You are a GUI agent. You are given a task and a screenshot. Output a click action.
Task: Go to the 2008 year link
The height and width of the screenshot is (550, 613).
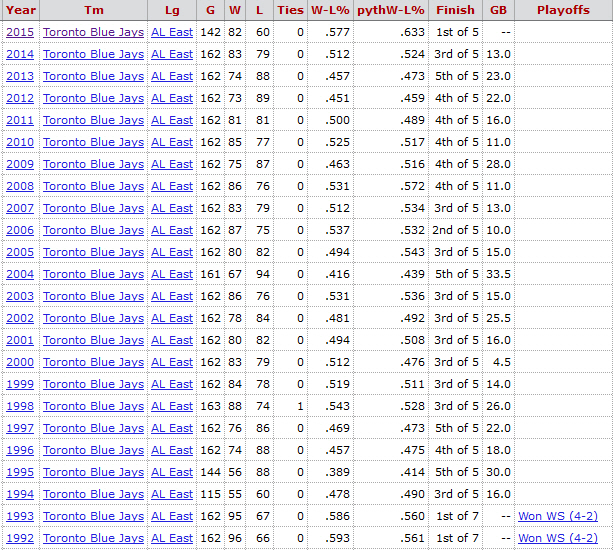click(x=20, y=186)
